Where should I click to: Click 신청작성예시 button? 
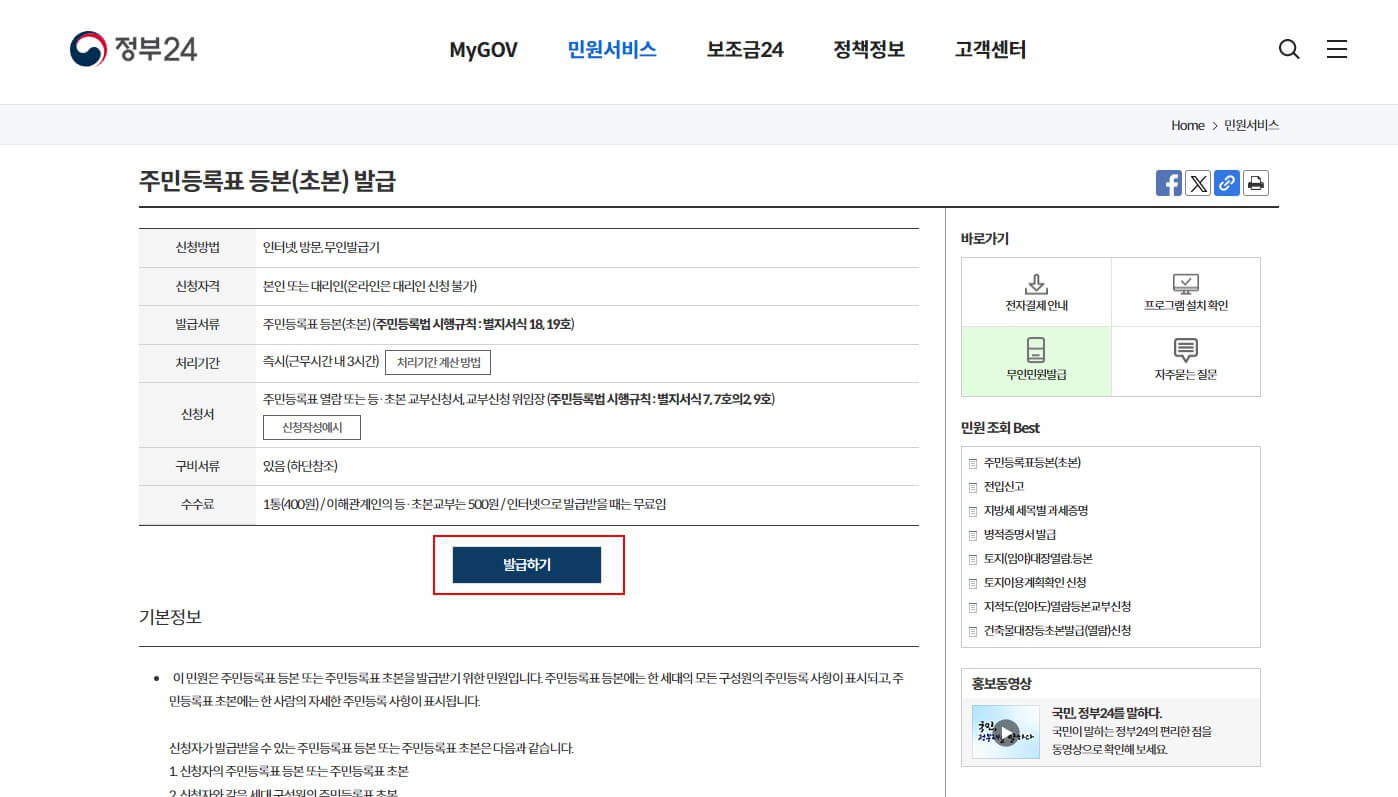(x=311, y=427)
